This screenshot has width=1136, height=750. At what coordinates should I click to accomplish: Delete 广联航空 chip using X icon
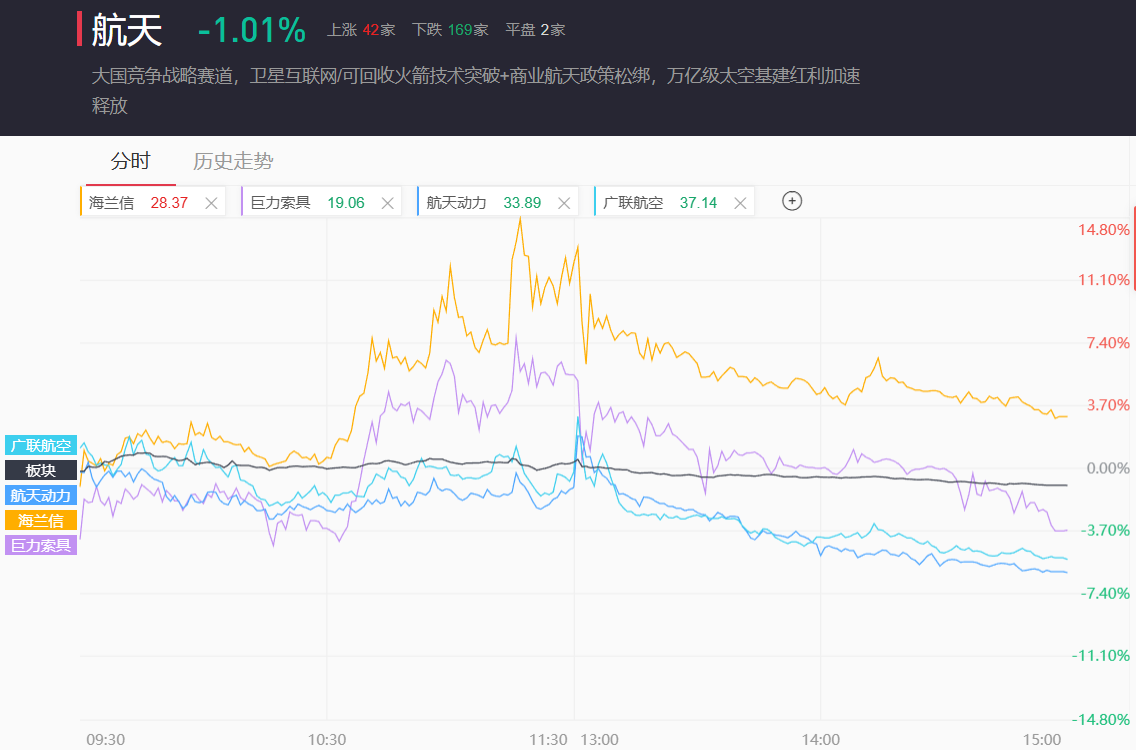pyautogui.click(x=740, y=203)
